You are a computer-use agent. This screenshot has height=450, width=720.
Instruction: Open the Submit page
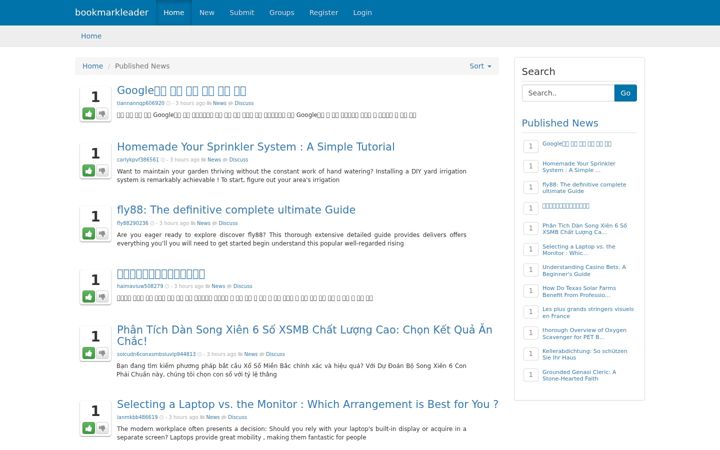pyautogui.click(x=242, y=12)
